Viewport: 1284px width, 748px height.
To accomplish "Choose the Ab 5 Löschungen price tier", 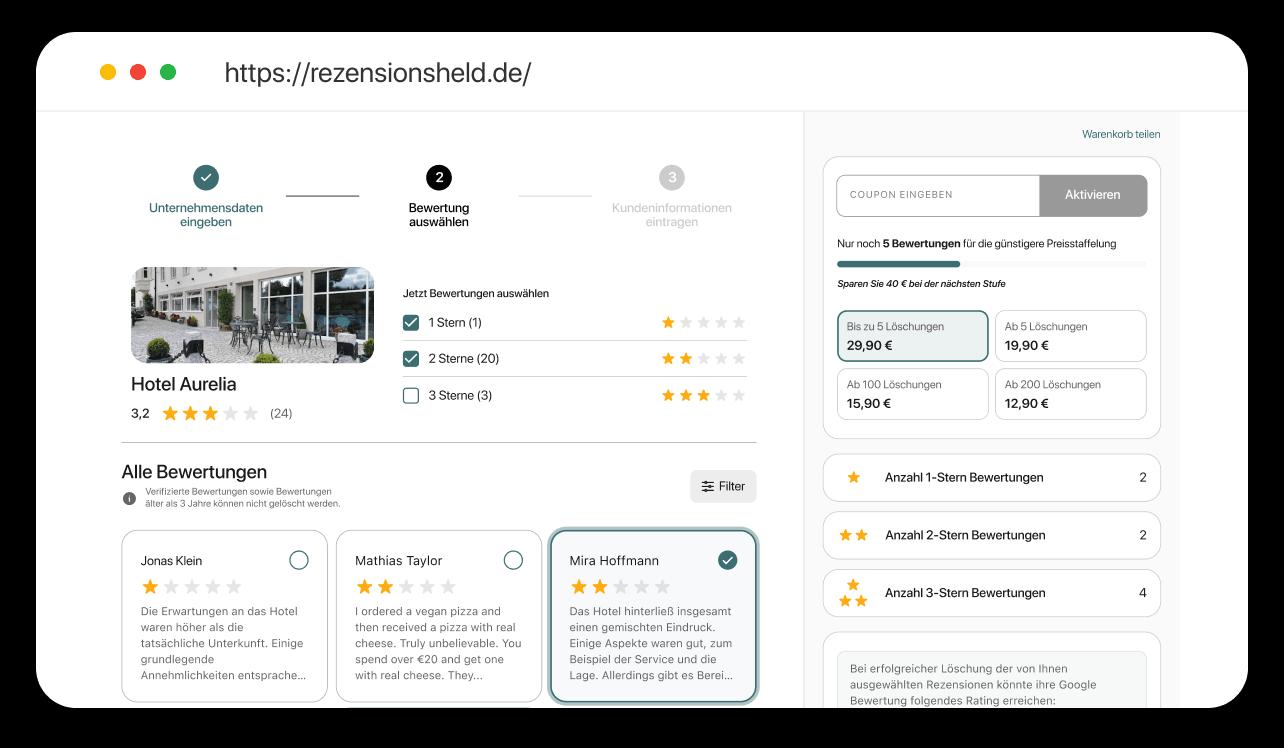I will click(1070, 336).
